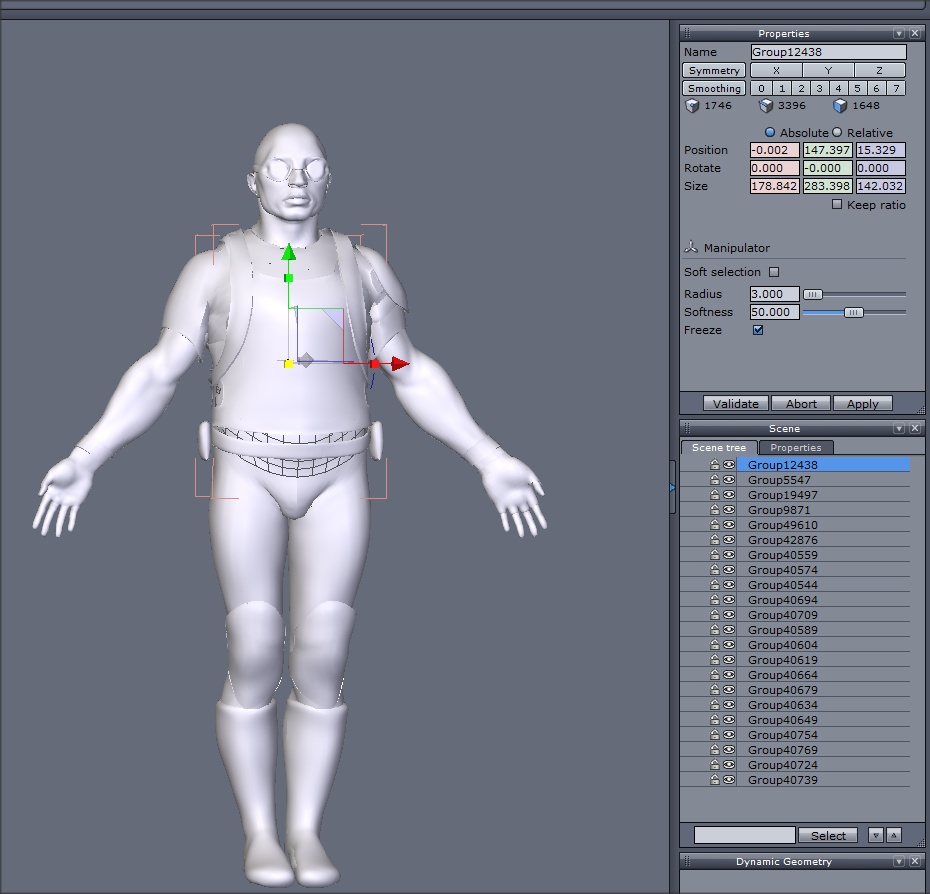The height and width of the screenshot is (894, 930).
Task: Select Group40634 in the scene tree
Action: [823, 705]
